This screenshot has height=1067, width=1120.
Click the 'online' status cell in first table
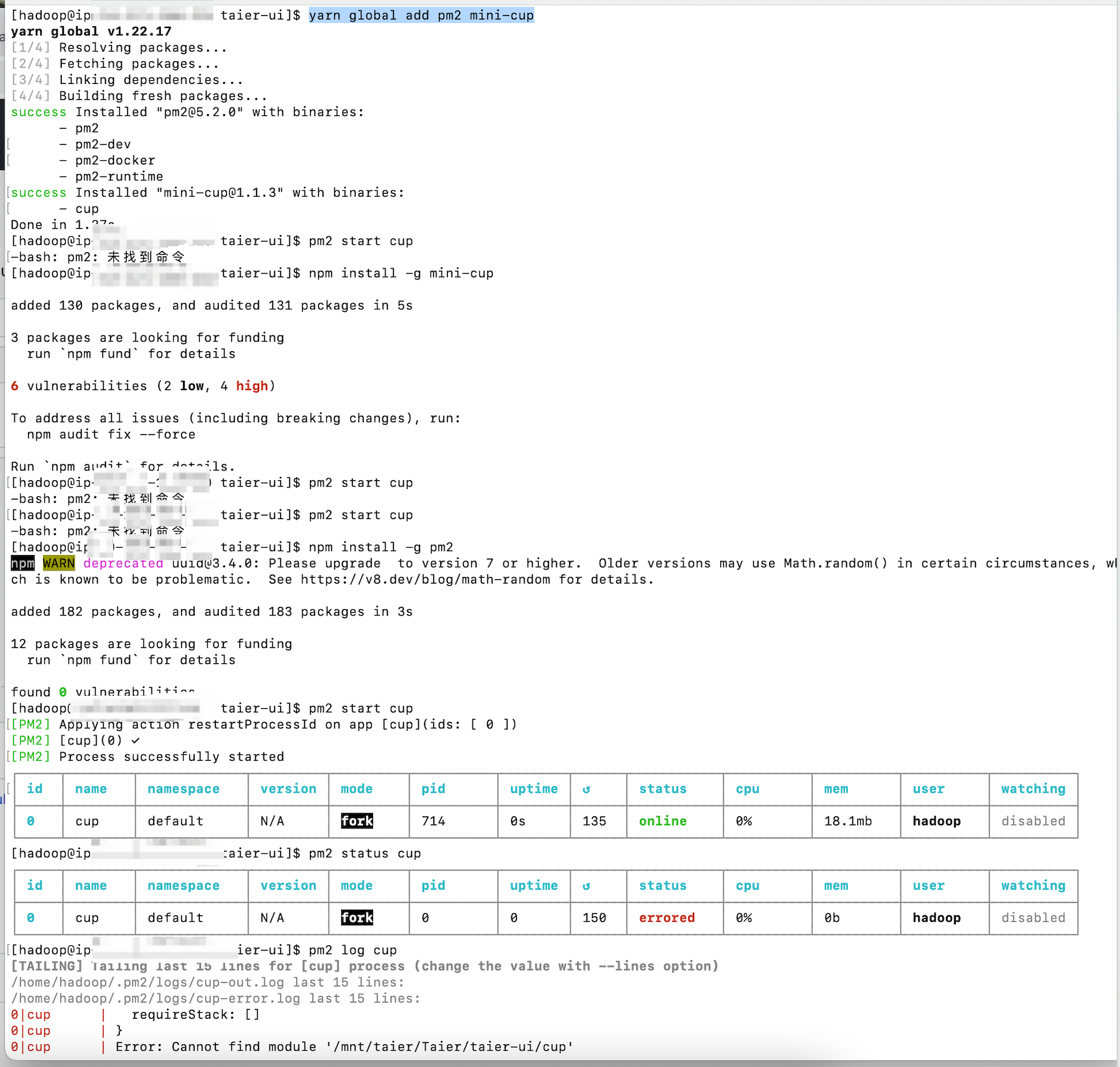click(663, 821)
